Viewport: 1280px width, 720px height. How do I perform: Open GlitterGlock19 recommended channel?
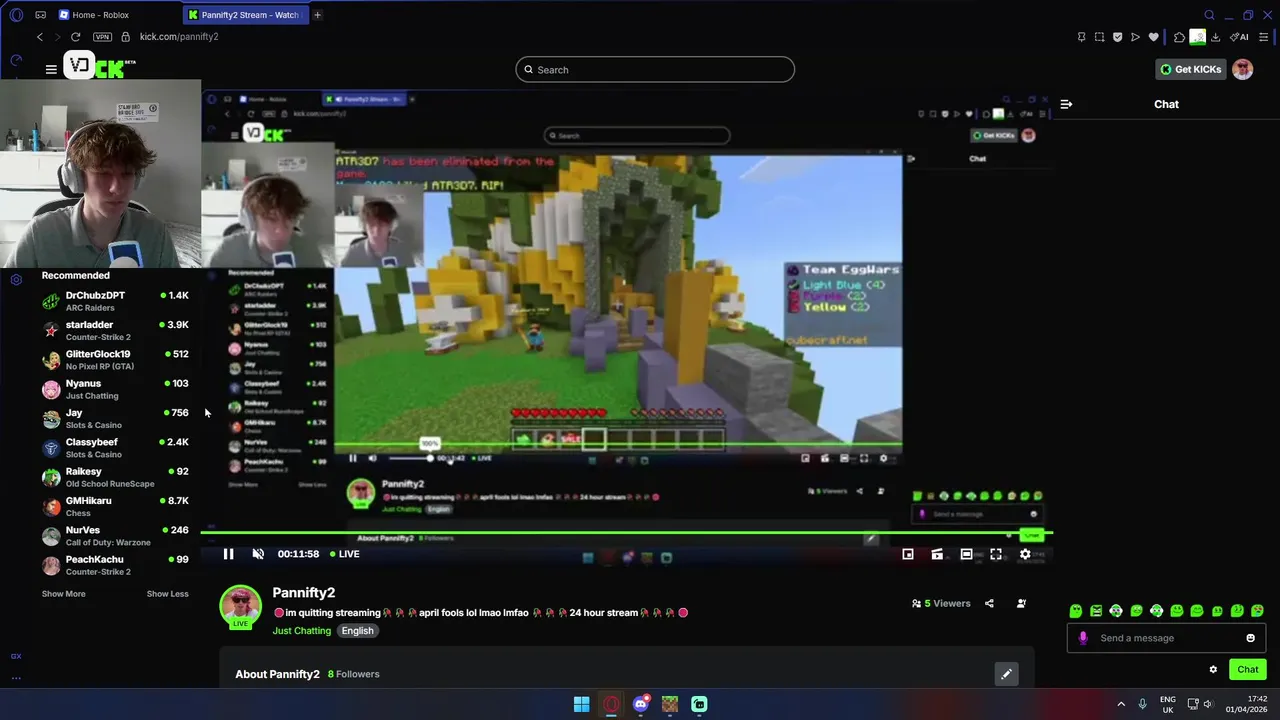[x=115, y=360]
